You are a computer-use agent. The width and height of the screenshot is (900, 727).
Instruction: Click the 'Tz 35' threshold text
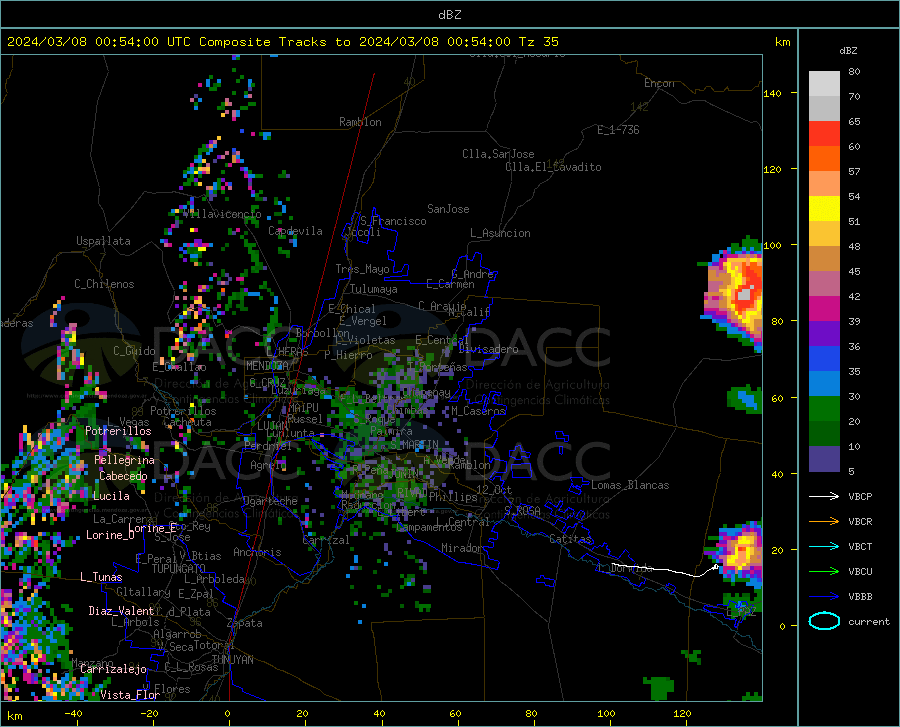click(x=538, y=42)
